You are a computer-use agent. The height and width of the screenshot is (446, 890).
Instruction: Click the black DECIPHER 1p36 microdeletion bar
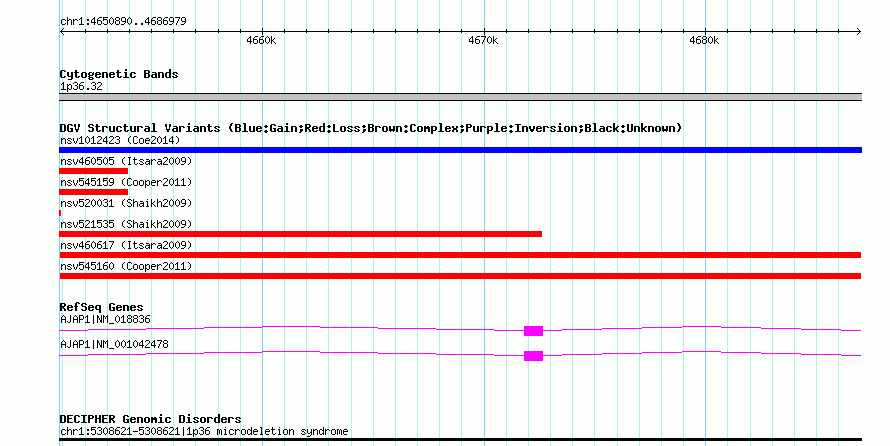click(x=460, y=440)
